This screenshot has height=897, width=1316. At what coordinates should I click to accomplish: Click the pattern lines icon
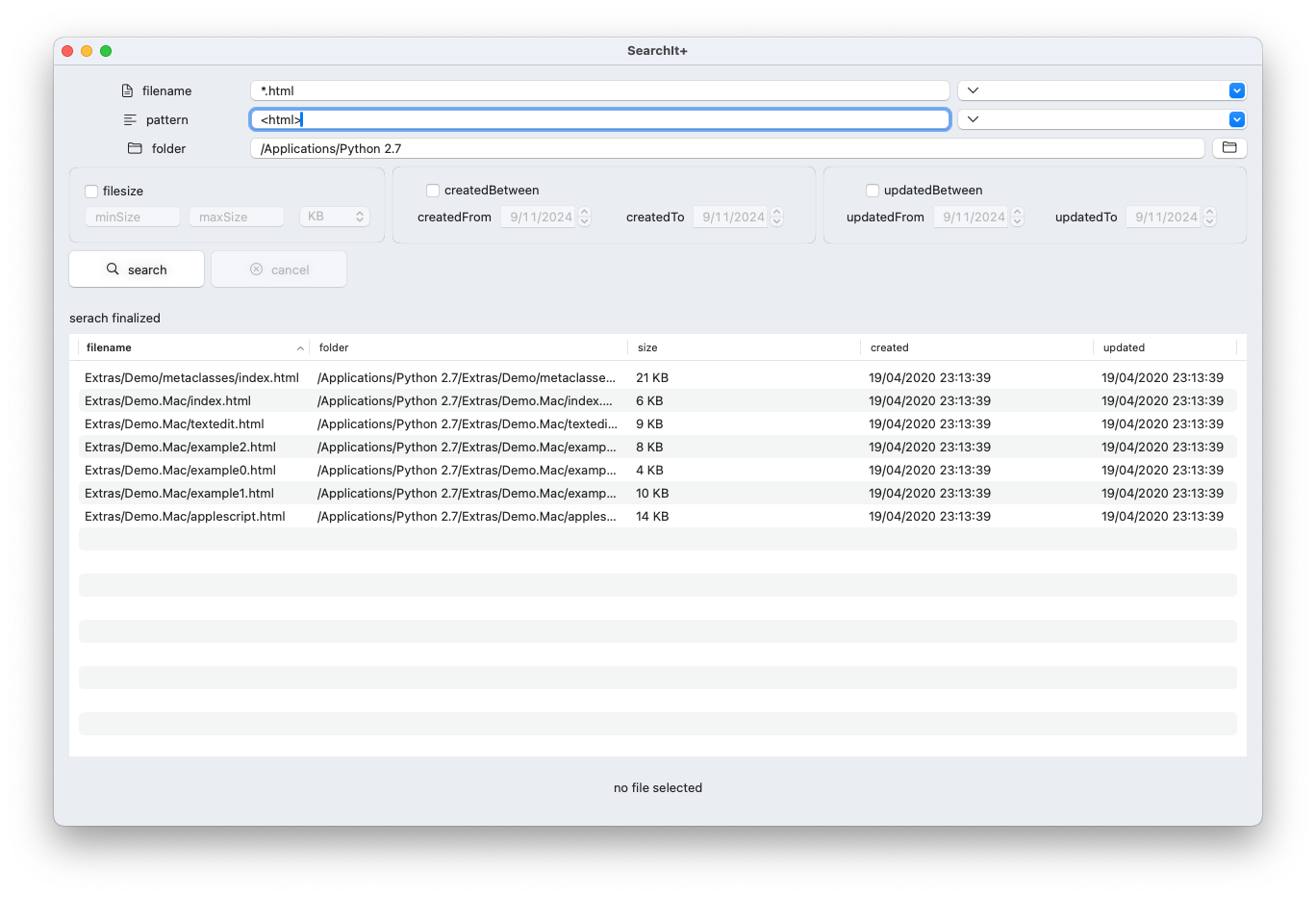[130, 118]
